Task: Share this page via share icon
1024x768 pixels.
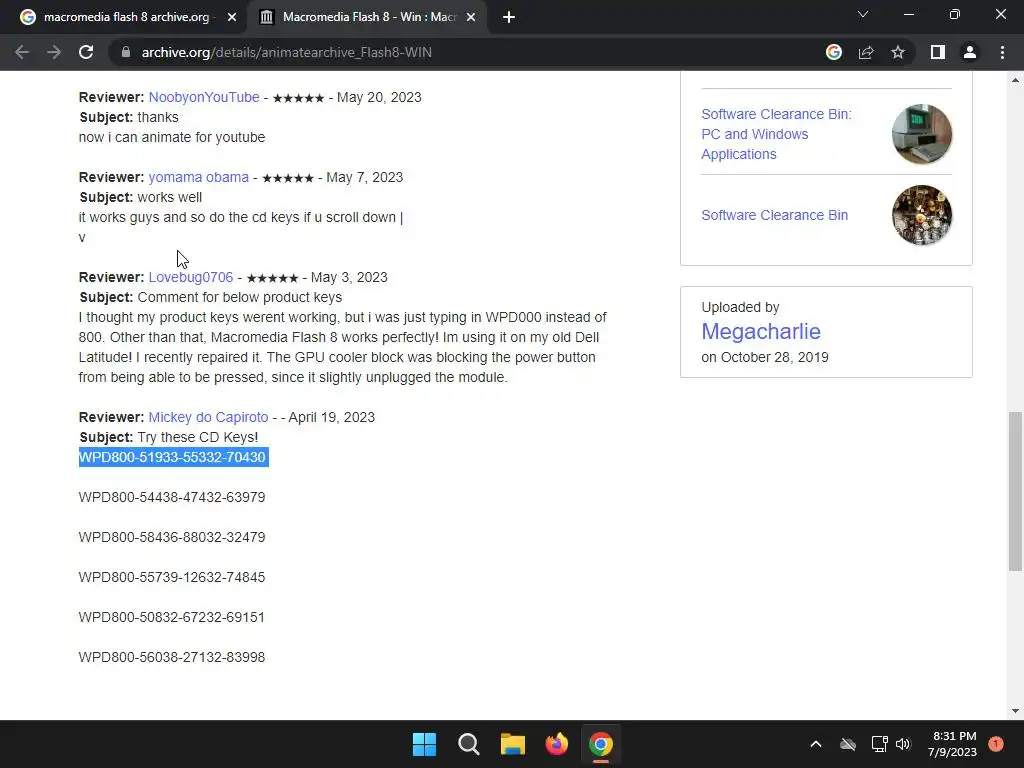Action: (x=866, y=52)
